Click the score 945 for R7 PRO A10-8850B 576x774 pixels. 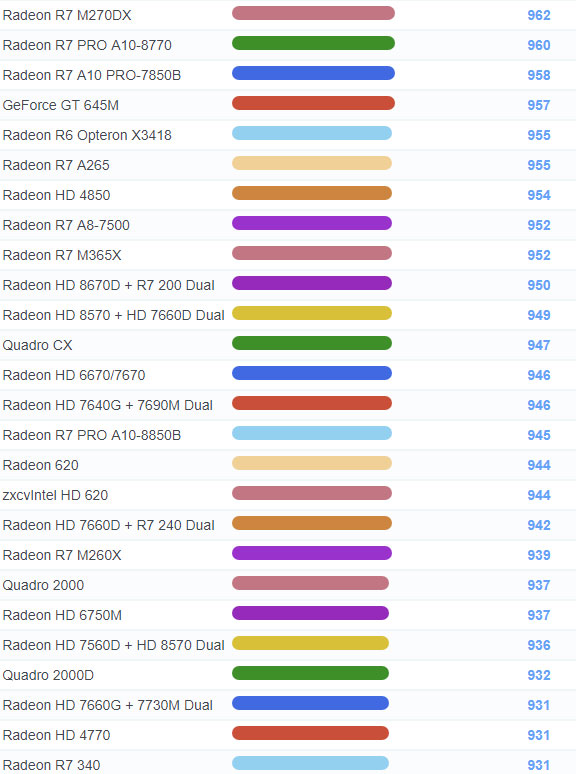[538, 435]
